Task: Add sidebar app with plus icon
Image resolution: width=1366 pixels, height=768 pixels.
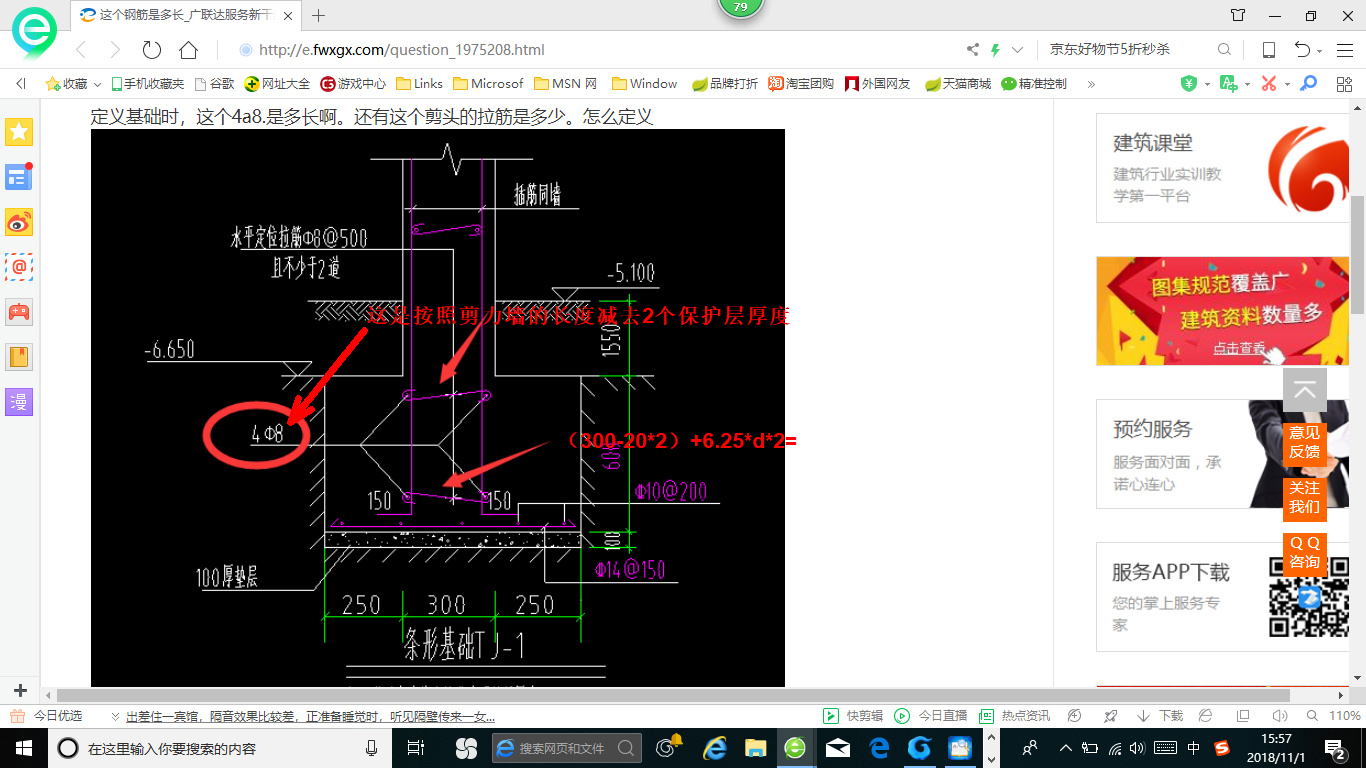Action: pos(20,691)
